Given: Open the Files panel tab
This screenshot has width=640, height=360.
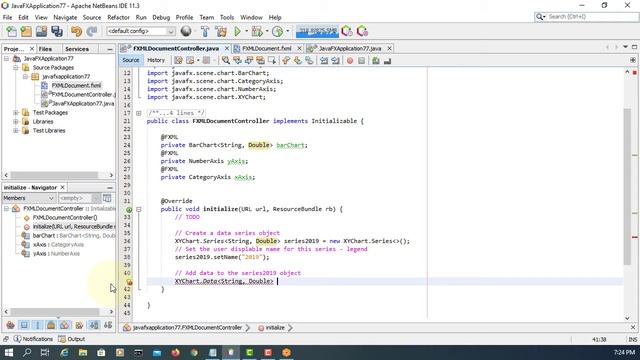Looking at the screenshot, I should (45, 49).
